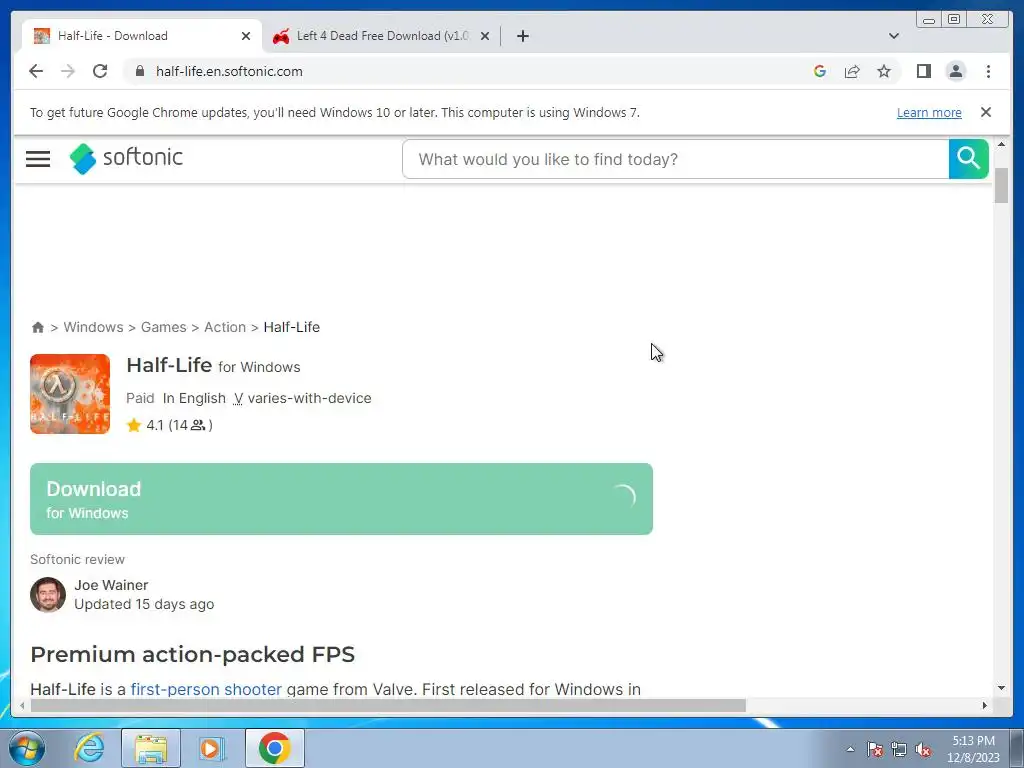Click the 'Premium action-packed FPS' heading

193,654
